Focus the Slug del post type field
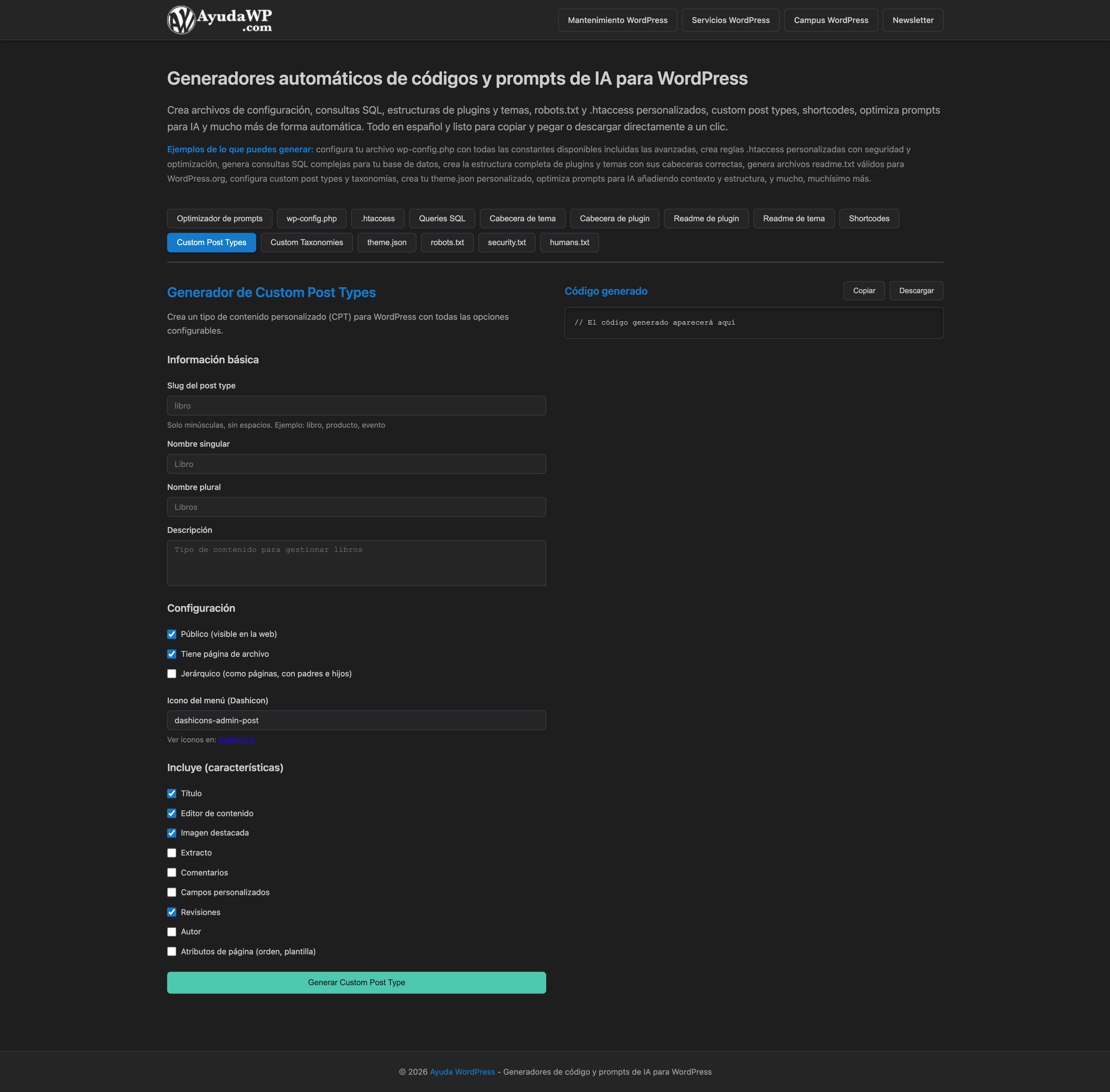The height and width of the screenshot is (1092, 1110). point(356,406)
